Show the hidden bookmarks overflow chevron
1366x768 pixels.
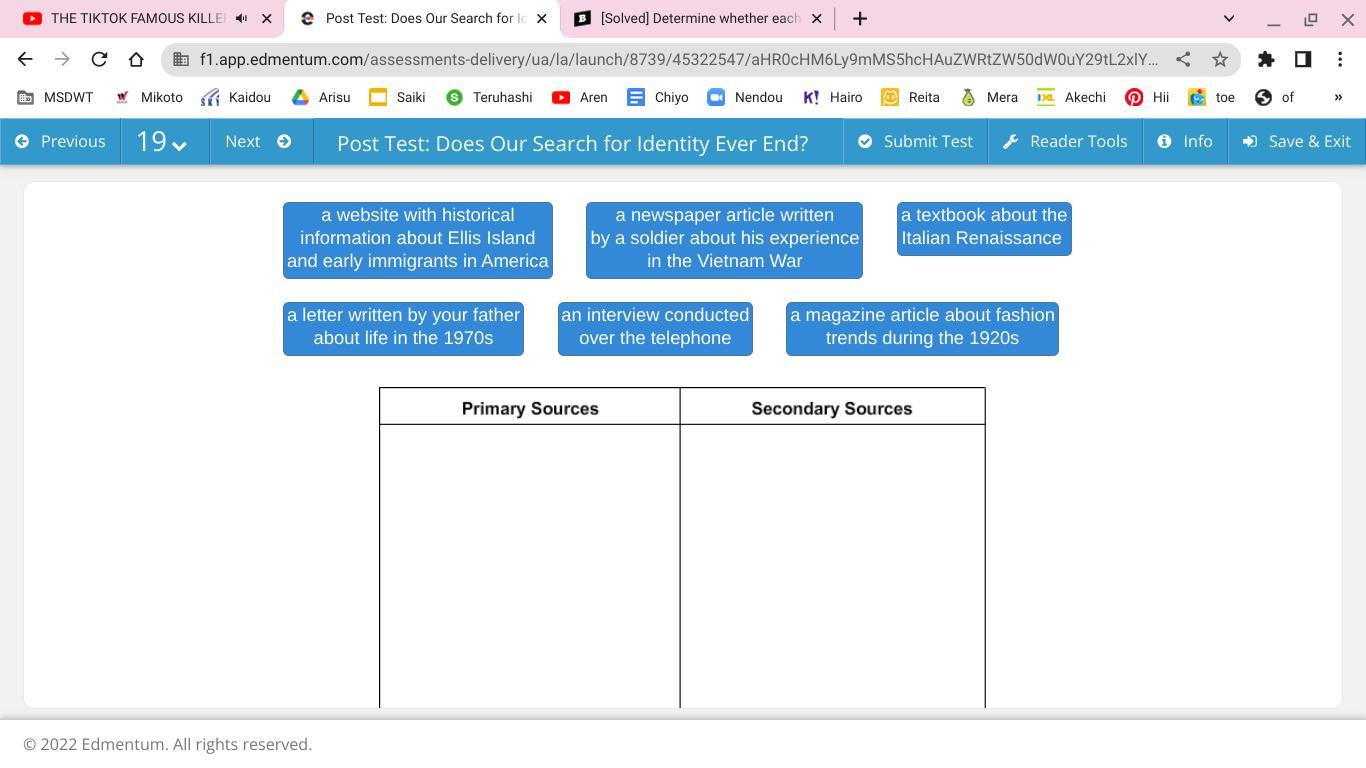pos(1338,97)
